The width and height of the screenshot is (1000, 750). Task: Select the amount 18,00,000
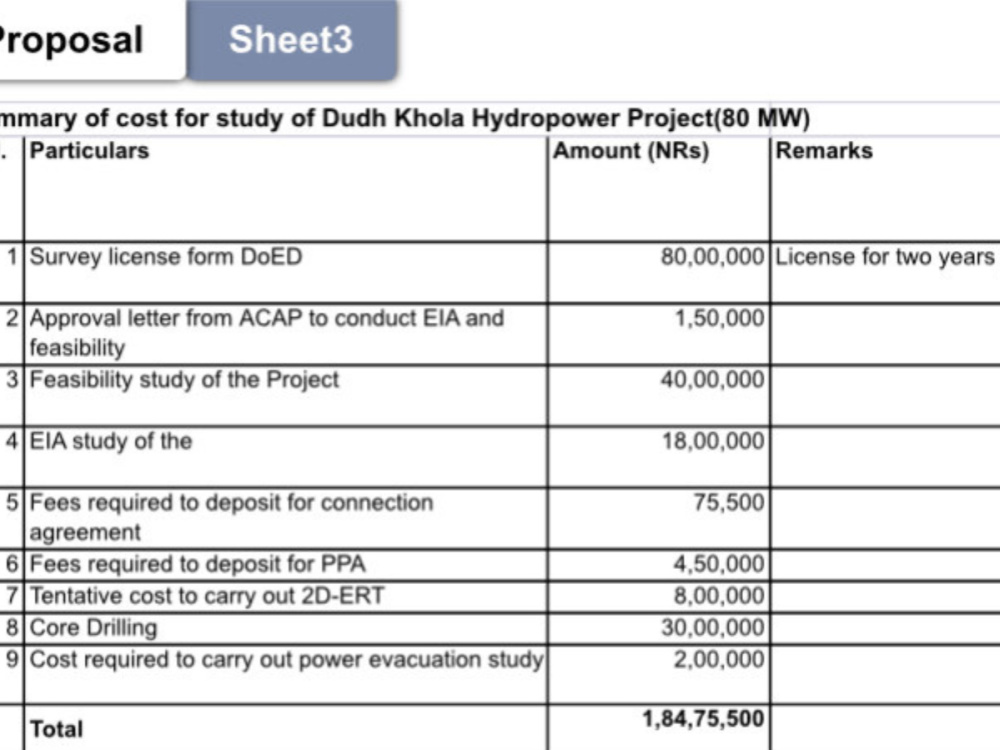(x=659, y=457)
